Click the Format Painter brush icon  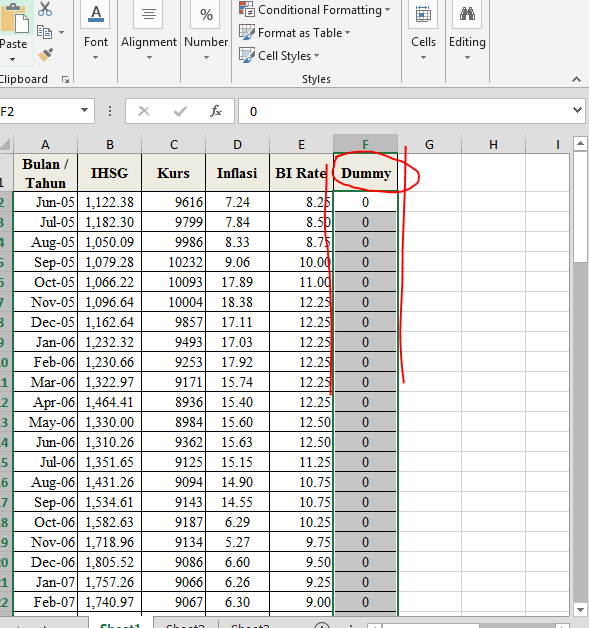click(x=45, y=55)
